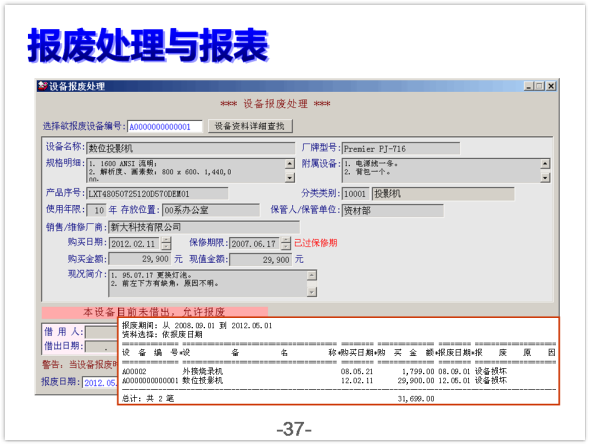Maximize the 设备报废处理 window

[540, 86]
